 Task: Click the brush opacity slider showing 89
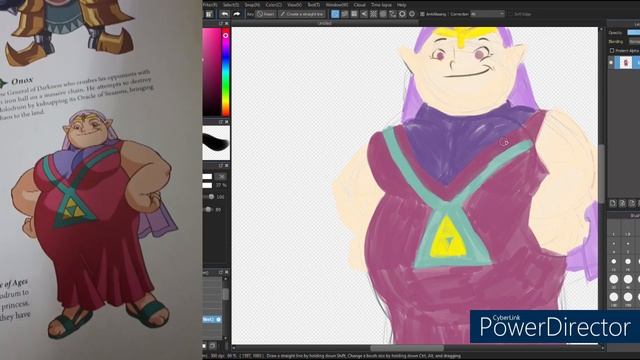tap(209, 209)
